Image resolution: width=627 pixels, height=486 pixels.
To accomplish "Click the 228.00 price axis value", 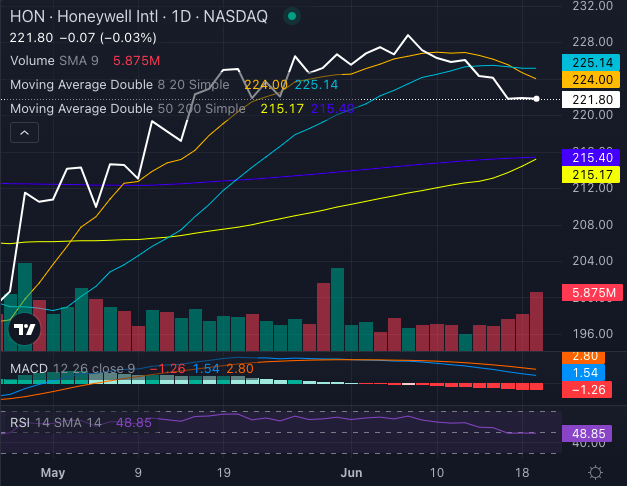I will pyautogui.click(x=592, y=42).
